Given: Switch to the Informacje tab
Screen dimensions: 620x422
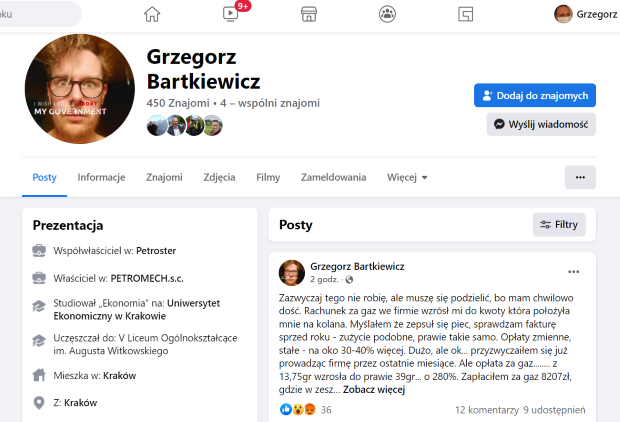Looking at the screenshot, I should pyautogui.click(x=101, y=177).
